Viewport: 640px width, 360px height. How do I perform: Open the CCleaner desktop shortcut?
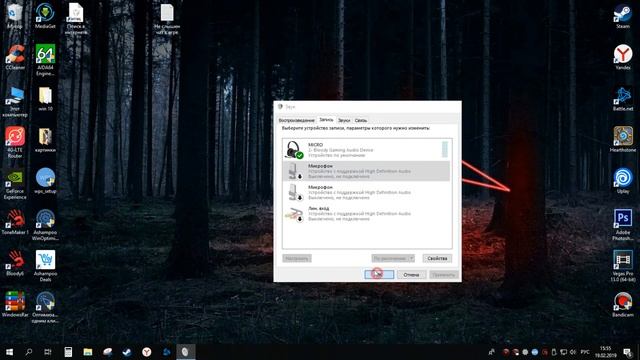tap(15, 57)
